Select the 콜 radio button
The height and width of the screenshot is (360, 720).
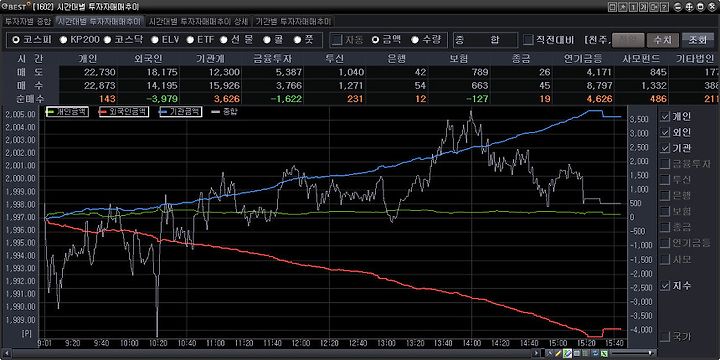point(267,40)
